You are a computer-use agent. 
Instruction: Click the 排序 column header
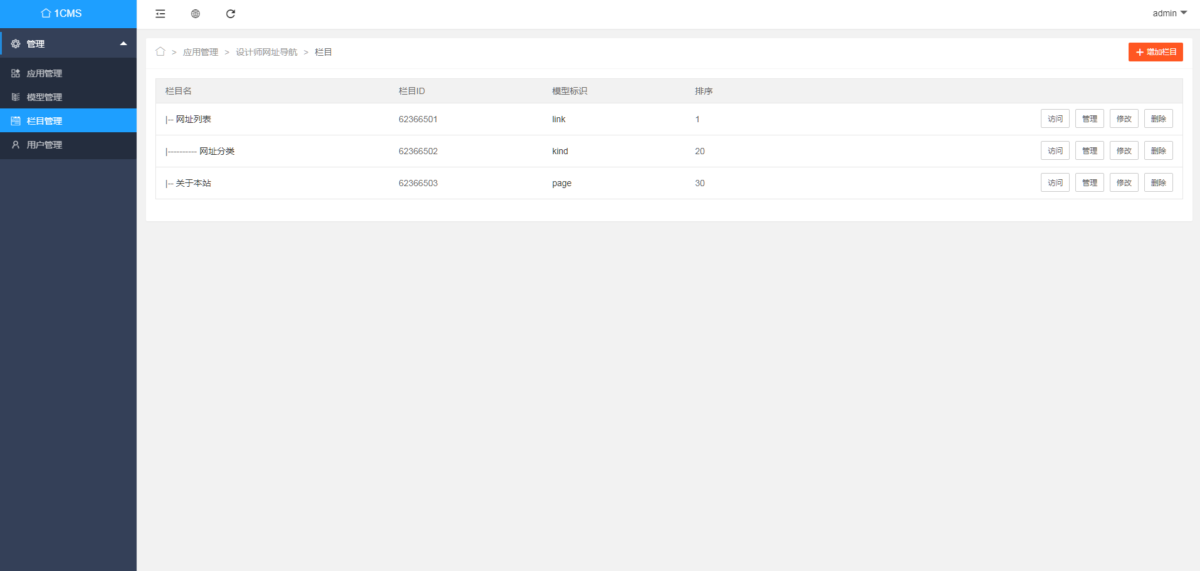pos(704,91)
